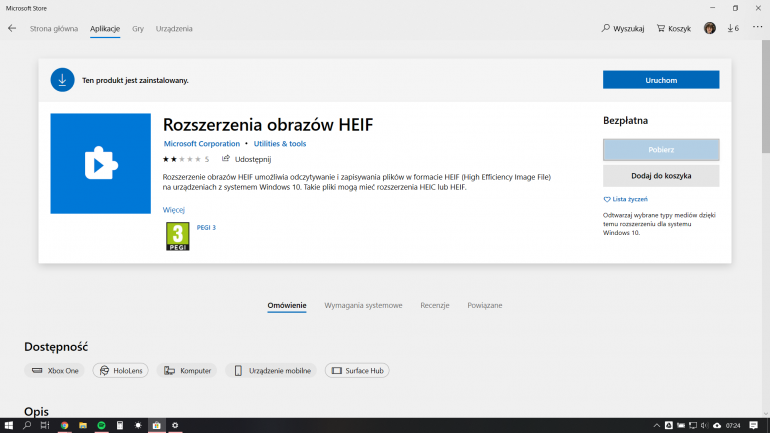Click the Surface Hub chip
Image resolution: width=770 pixels, height=433 pixels.
[x=357, y=371]
